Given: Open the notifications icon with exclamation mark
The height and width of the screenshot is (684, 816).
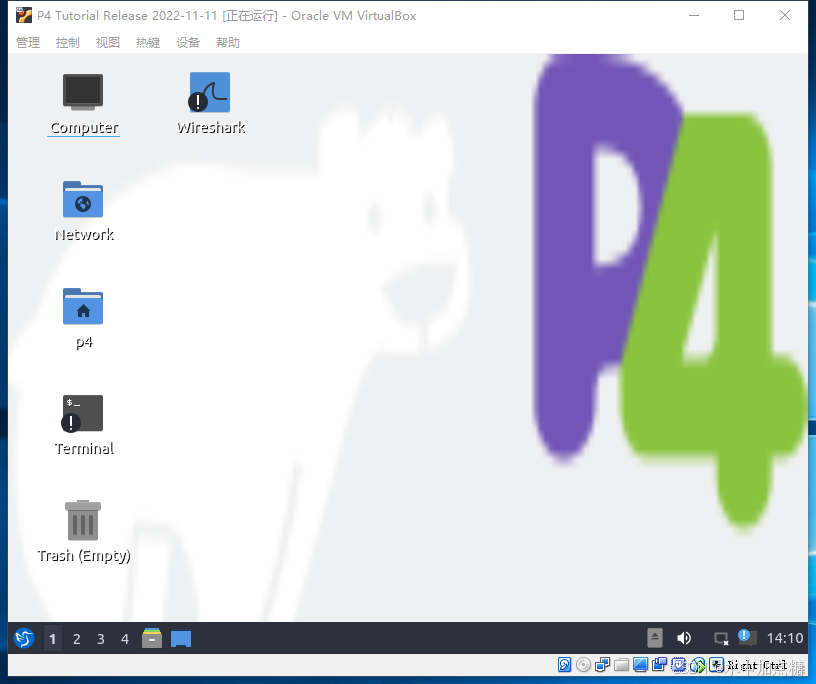Looking at the screenshot, I should [x=747, y=637].
